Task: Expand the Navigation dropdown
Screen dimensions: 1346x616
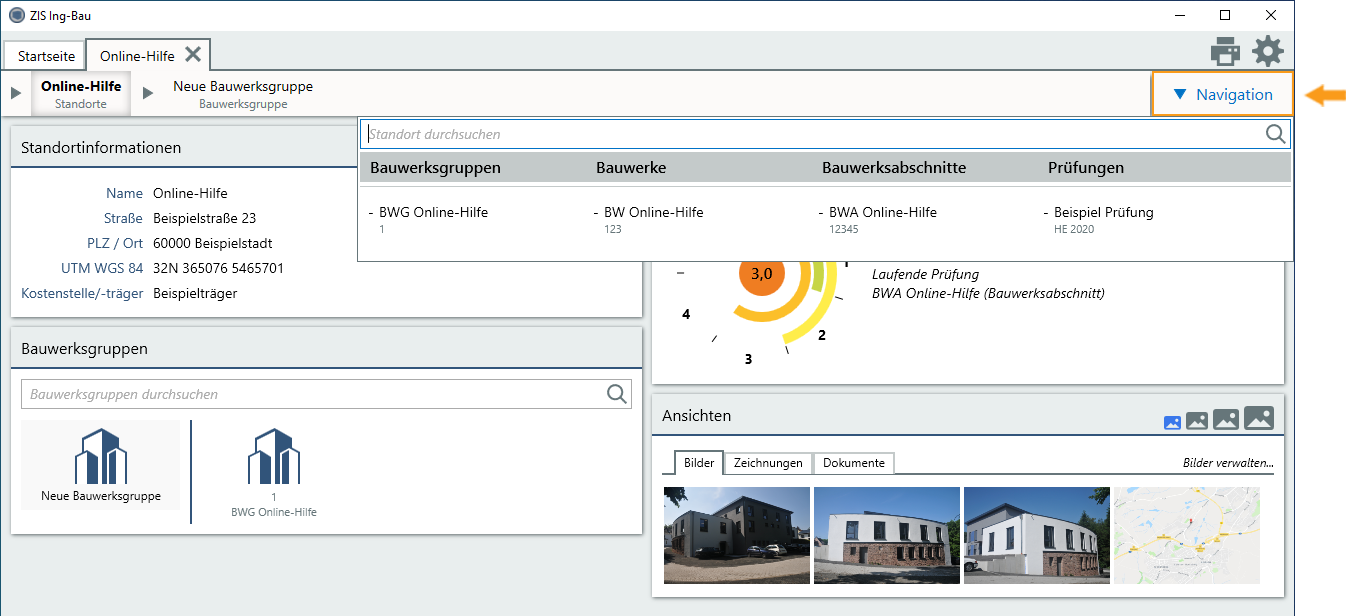Action: (1222, 94)
